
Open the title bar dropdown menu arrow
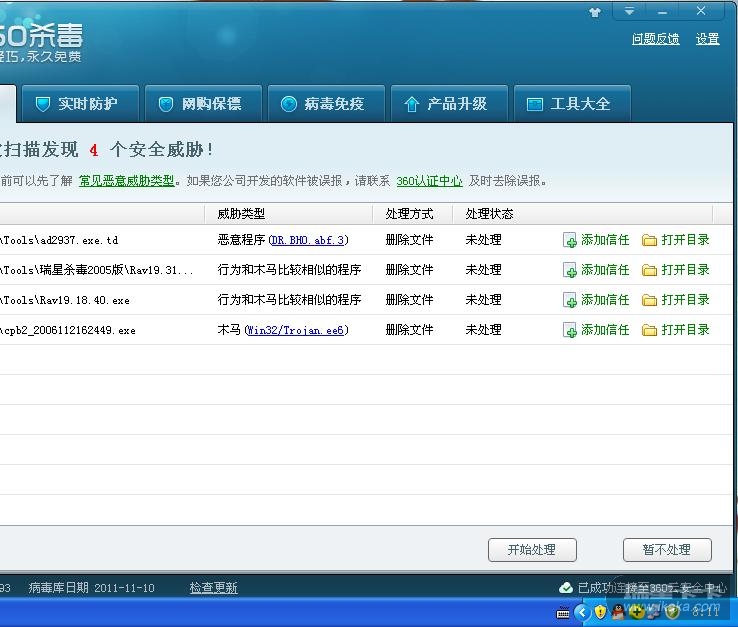click(629, 12)
